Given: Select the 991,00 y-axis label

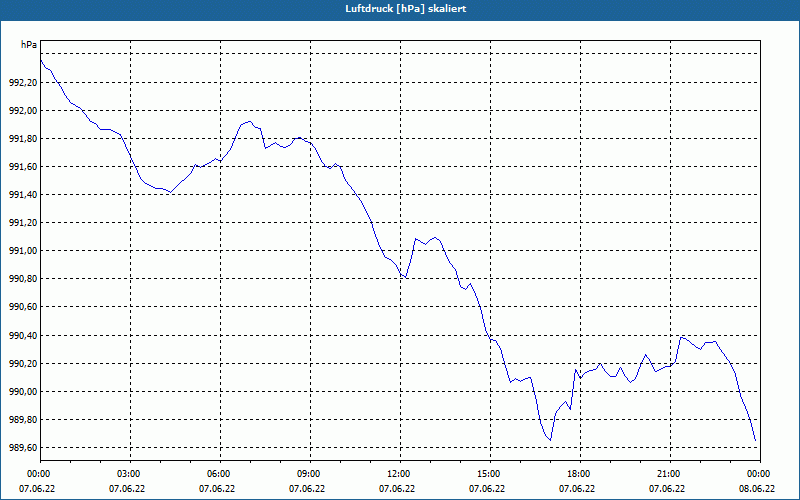Looking at the screenshot, I should coord(23,251).
